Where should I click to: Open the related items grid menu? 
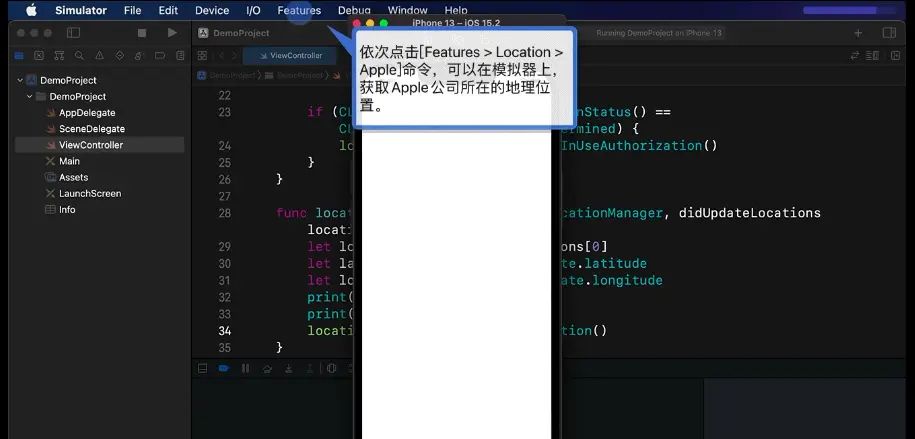point(202,56)
